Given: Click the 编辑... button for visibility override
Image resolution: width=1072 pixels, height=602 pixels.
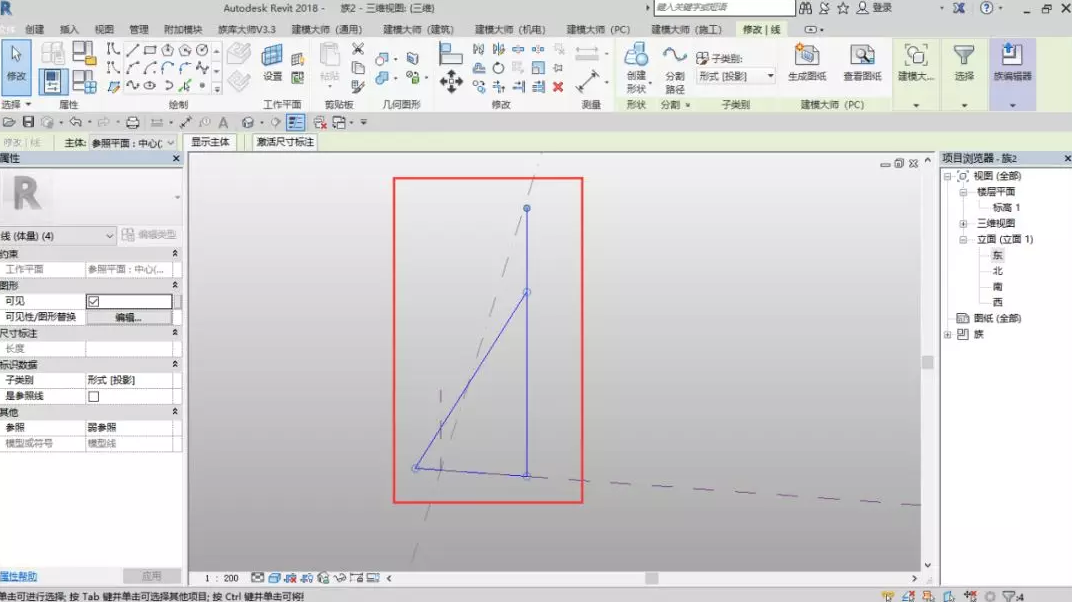Looking at the screenshot, I should click(128, 317).
